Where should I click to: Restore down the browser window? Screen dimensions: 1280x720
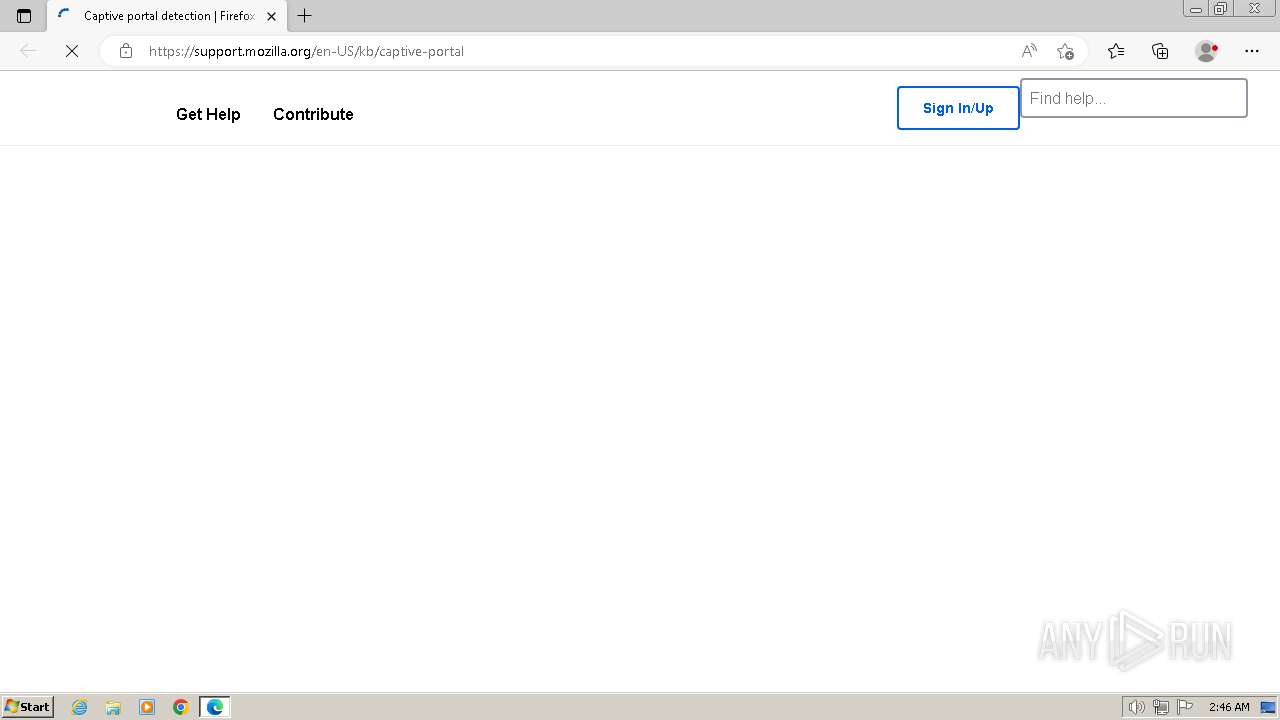coord(1221,8)
